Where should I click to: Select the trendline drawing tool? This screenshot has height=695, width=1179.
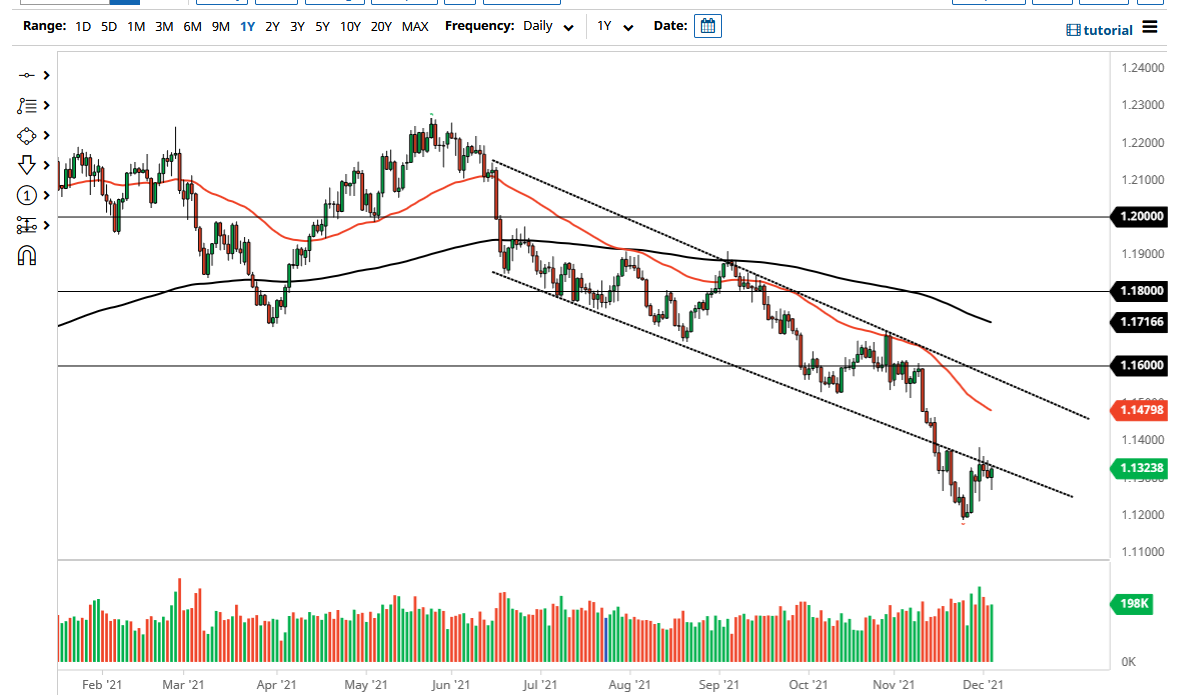(x=26, y=75)
